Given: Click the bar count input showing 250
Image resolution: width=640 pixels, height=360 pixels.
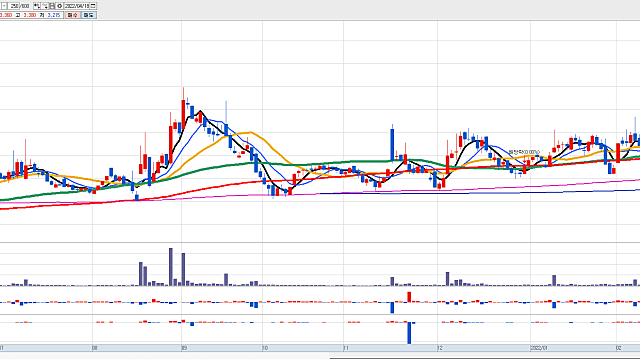Looking at the screenshot, I should pyautogui.click(x=14, y=6).
